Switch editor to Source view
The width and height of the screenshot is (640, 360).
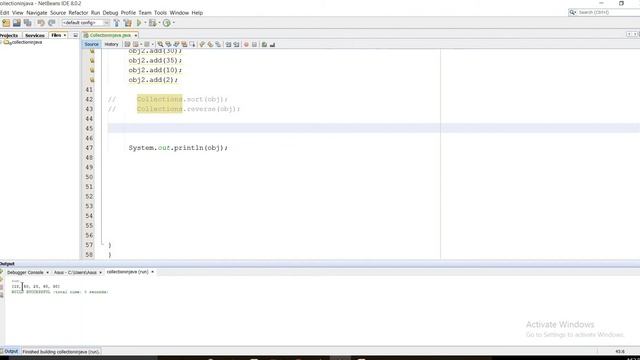pyautogui.click(x=91, y=44)
